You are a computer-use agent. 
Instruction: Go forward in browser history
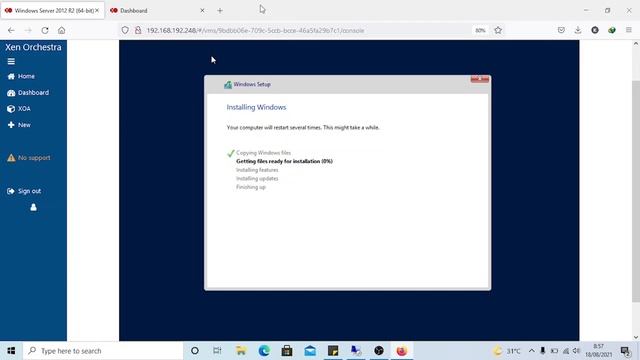pos(28,30)
